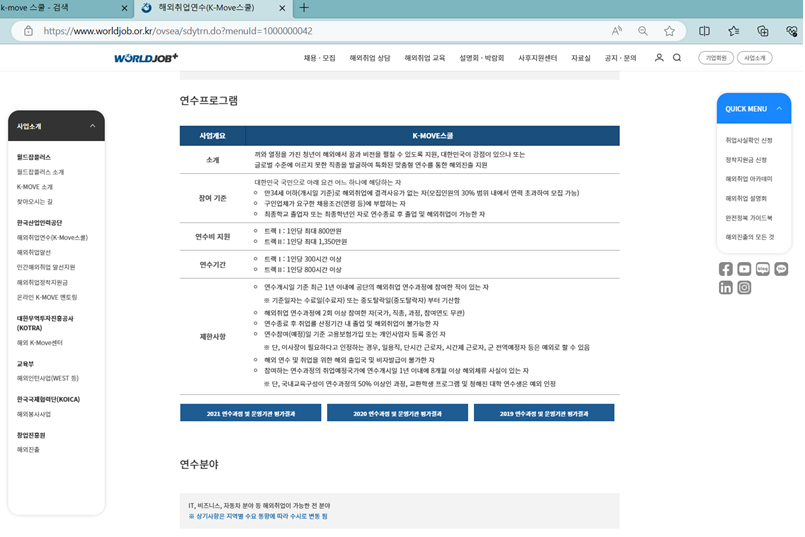Screen dimensions: 805x537
Task: Select the 연수프로그램 section heading
Action: click(x=208, y=100)
